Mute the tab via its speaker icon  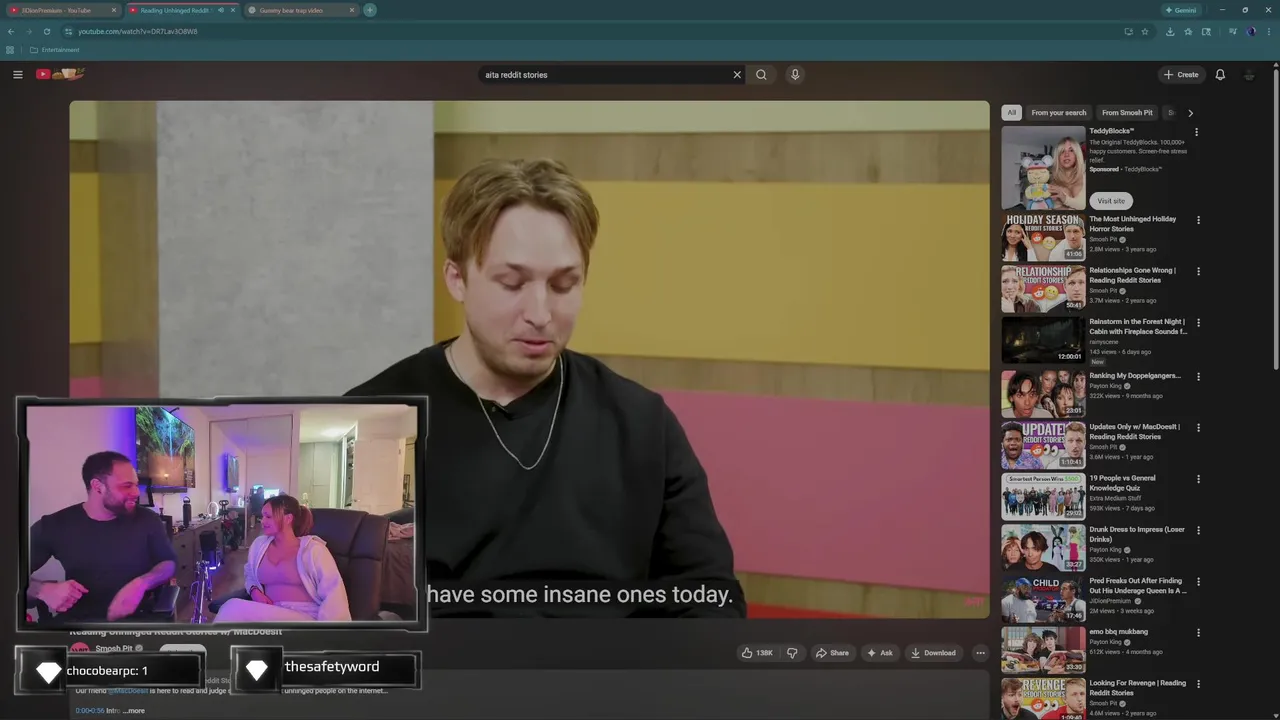[220, 10]
